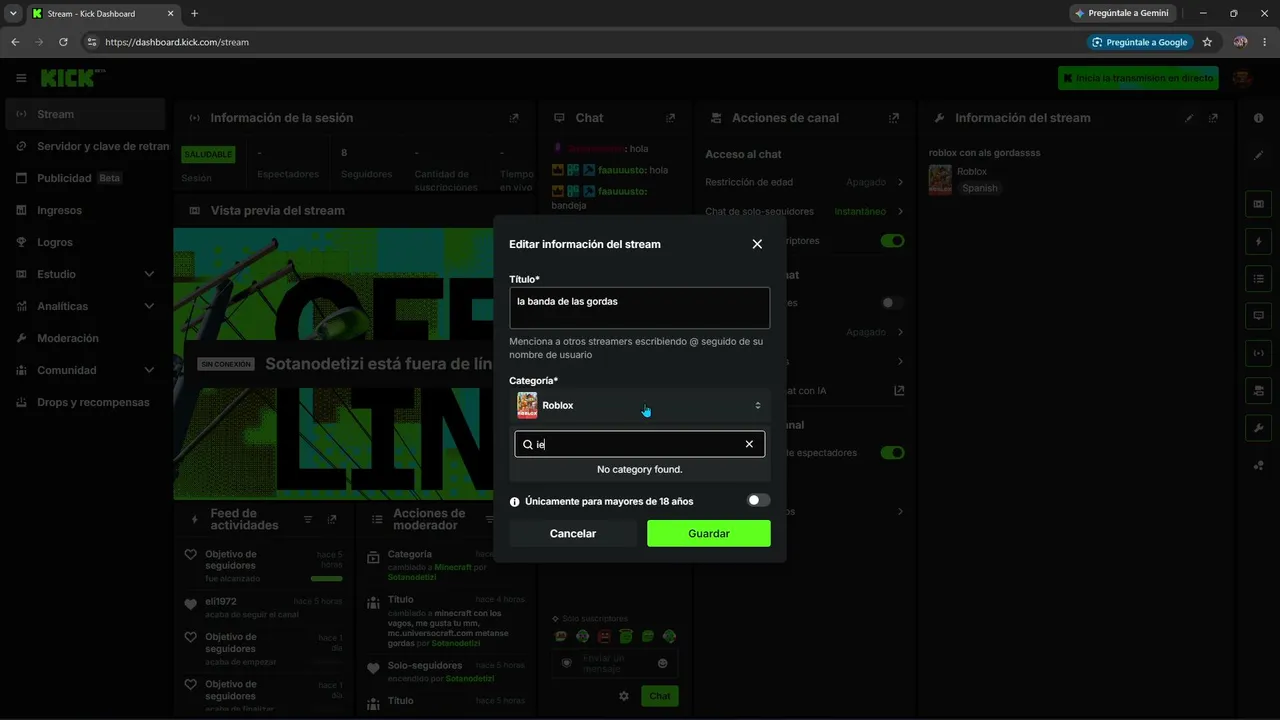Screen dimensions: 1280x720
Task: Edit stream info with the pencil icon in the Información del stream header
Action: (1189, 118)
